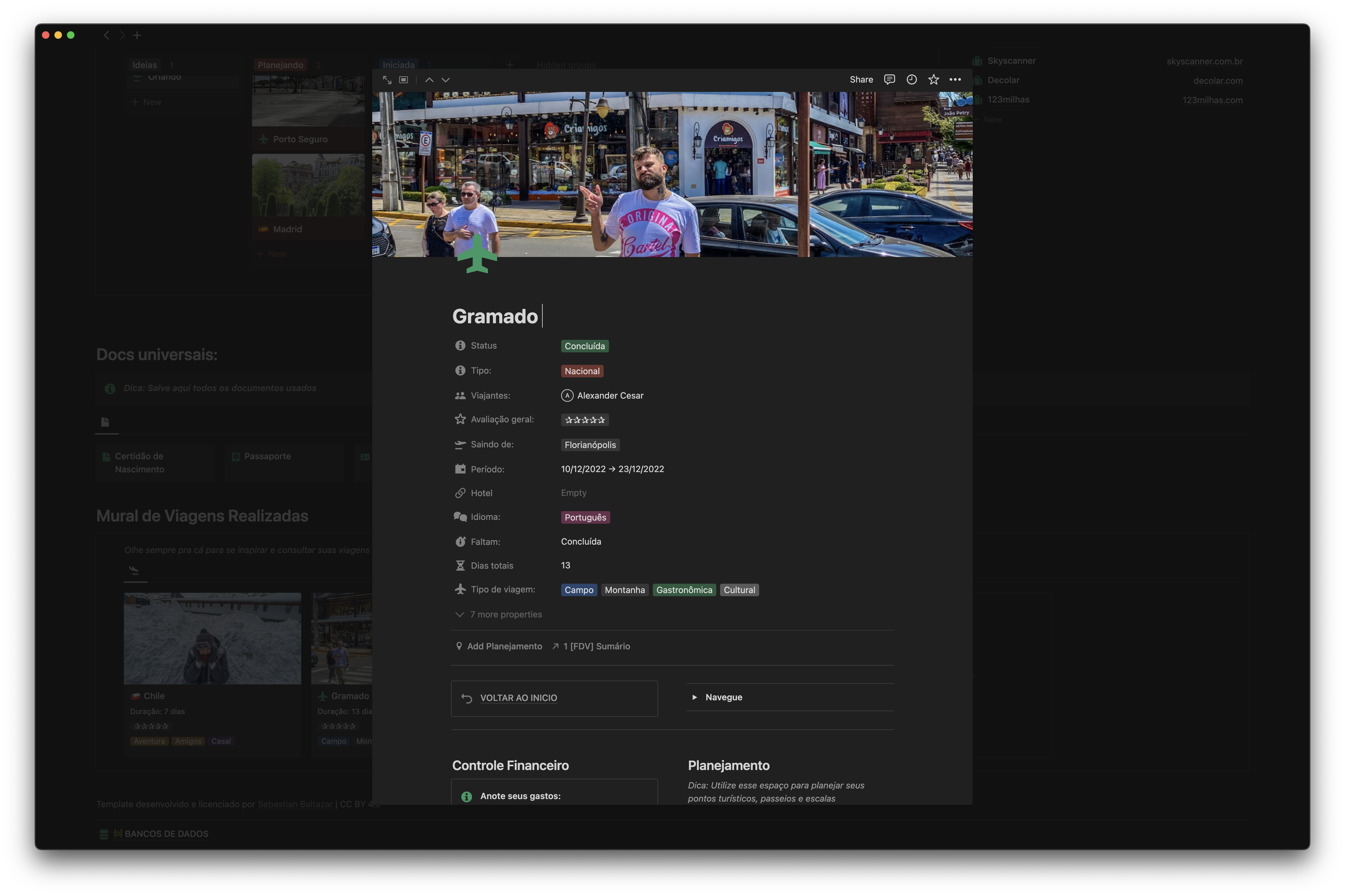Click New under Ideias column
Screen dimensions: 1345x896
tap(147, 102)
